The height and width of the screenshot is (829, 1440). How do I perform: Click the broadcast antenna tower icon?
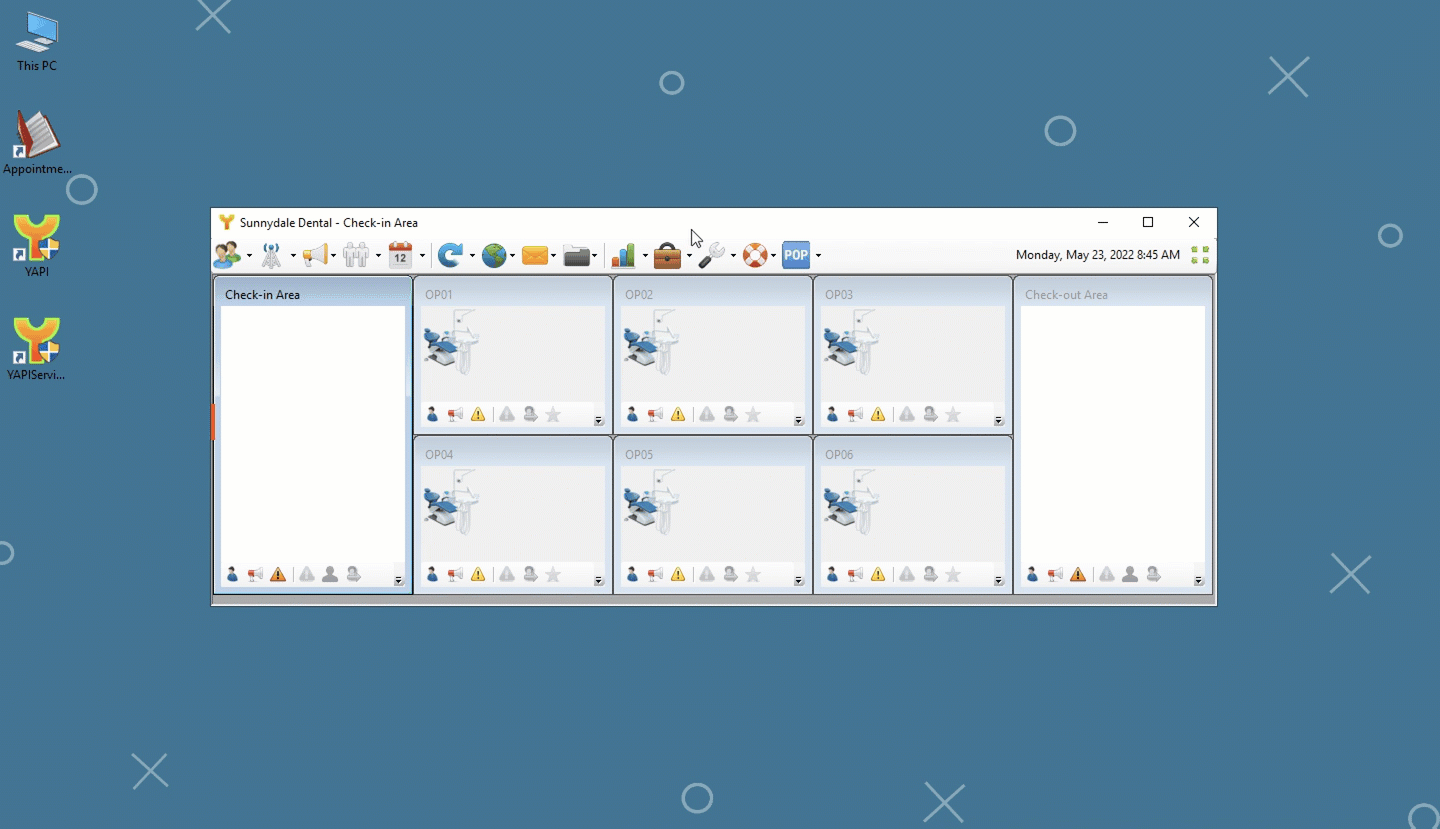coord(271,255)
